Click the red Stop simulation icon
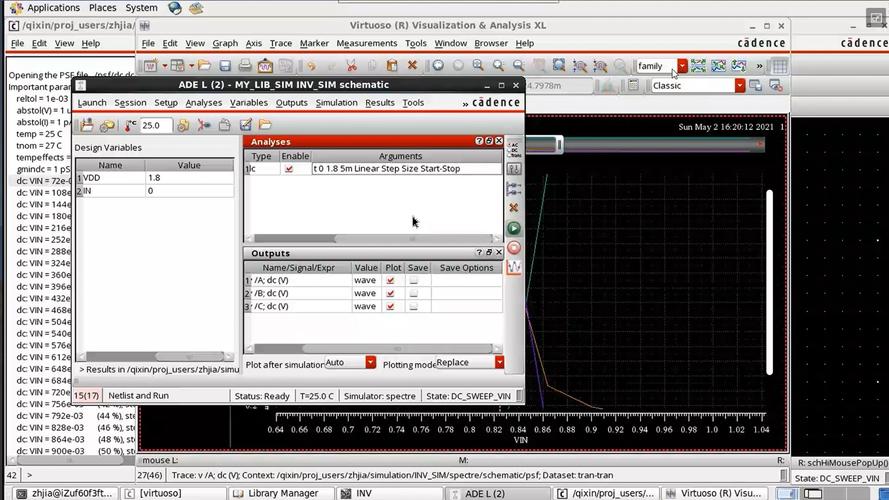This screenshot has width=889, height=500. pyautogui.click(x=514, y=248)
